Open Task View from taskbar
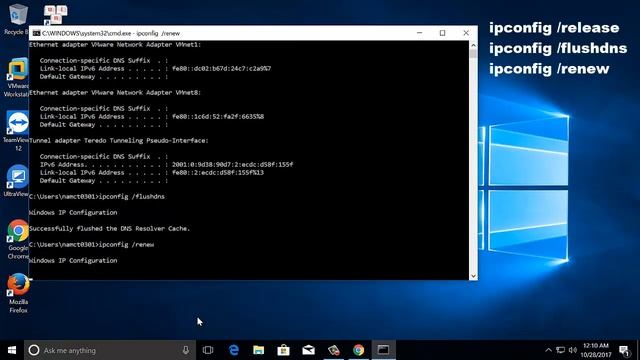The height and width of the screenshot is (360, 640). [x=208, y=350]
